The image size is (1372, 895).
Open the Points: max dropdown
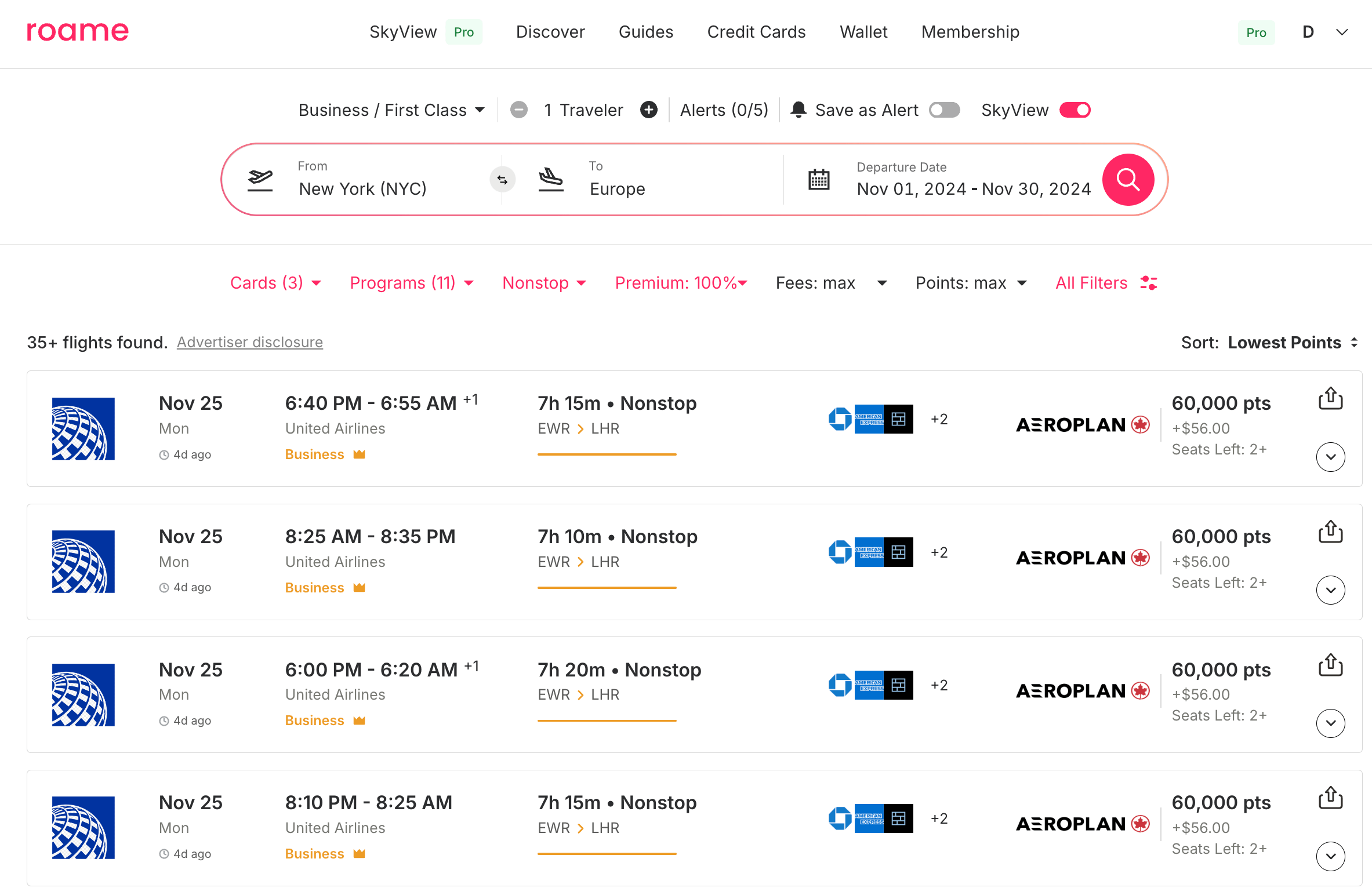coord(971,283)
